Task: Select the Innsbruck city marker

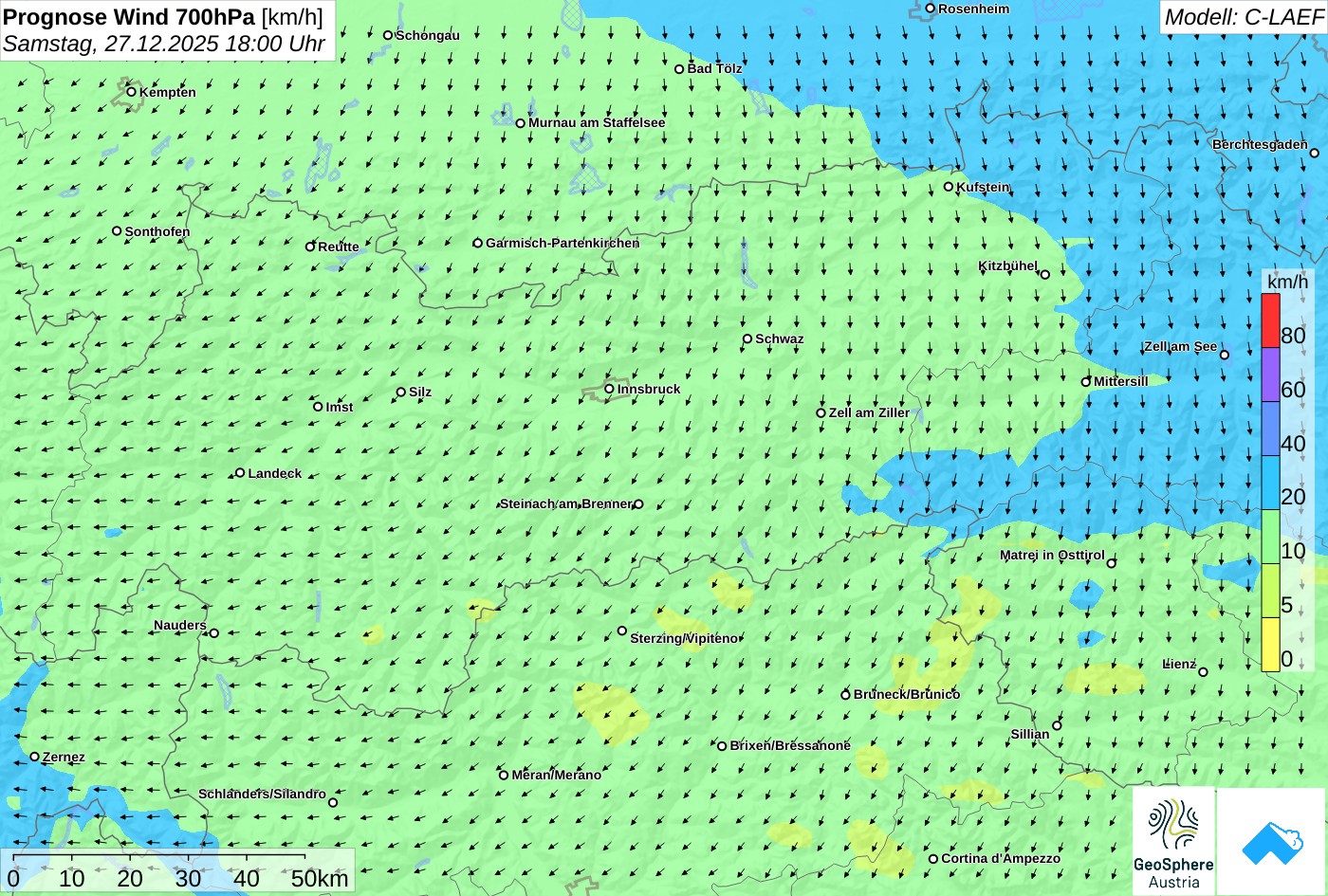Action: (x=609, y=389)
